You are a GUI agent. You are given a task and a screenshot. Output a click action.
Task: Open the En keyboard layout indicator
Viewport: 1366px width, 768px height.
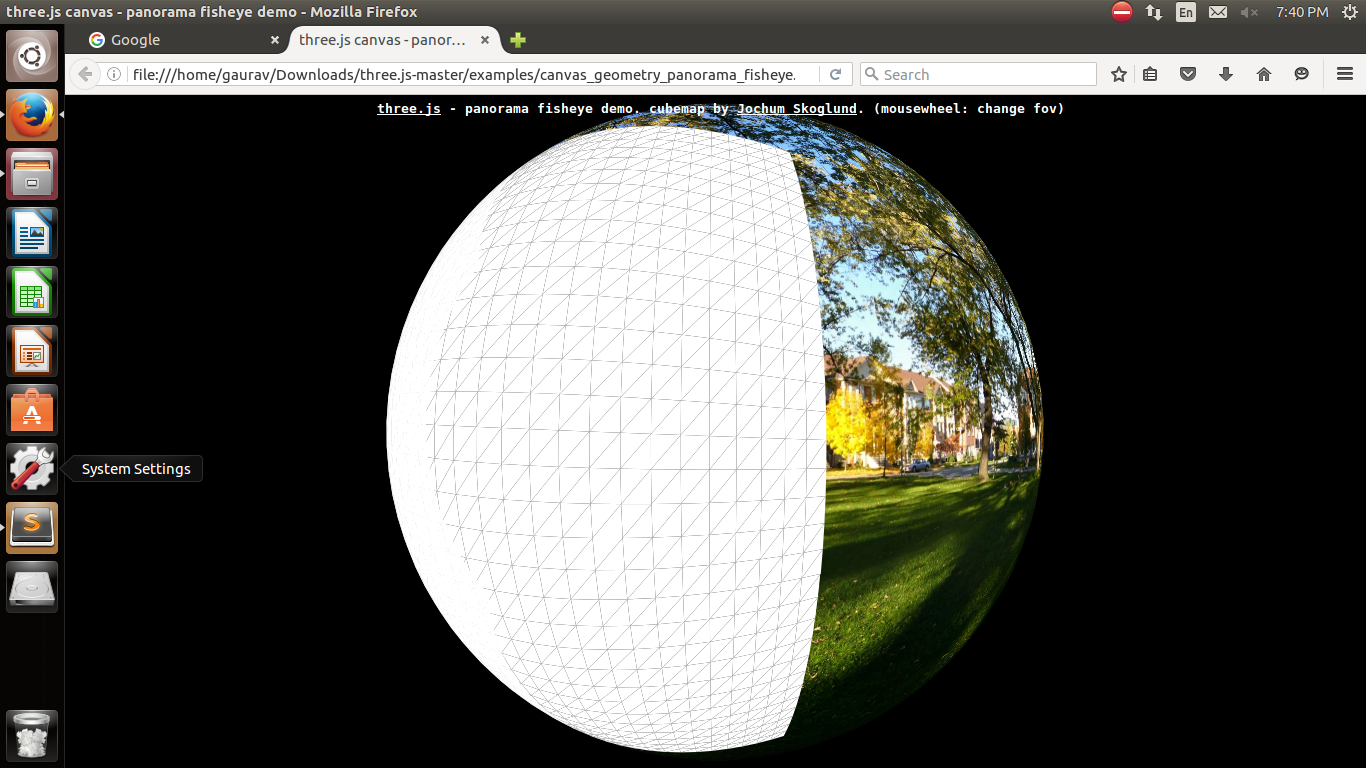tap(1186, 12)
